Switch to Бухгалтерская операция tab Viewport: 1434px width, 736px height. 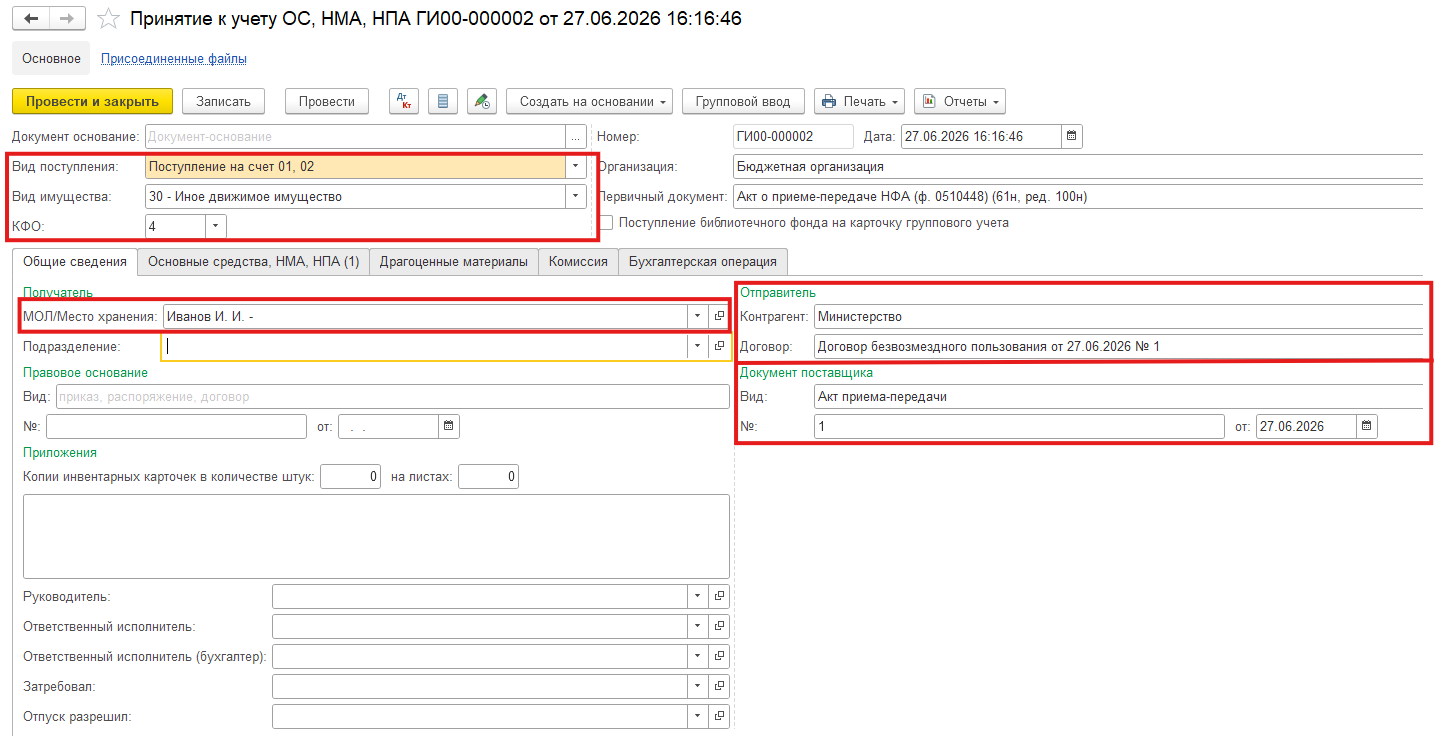(x=703, y=262)
